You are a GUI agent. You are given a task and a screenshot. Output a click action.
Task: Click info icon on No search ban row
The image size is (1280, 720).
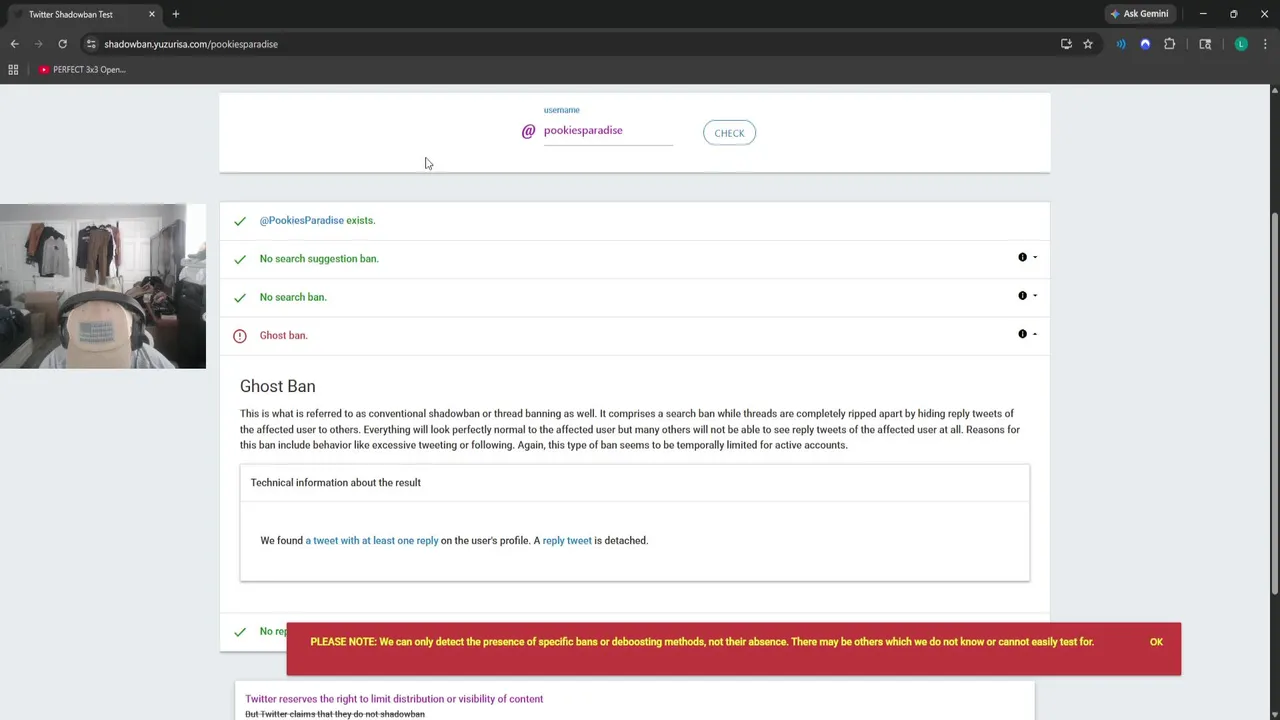1022,296
